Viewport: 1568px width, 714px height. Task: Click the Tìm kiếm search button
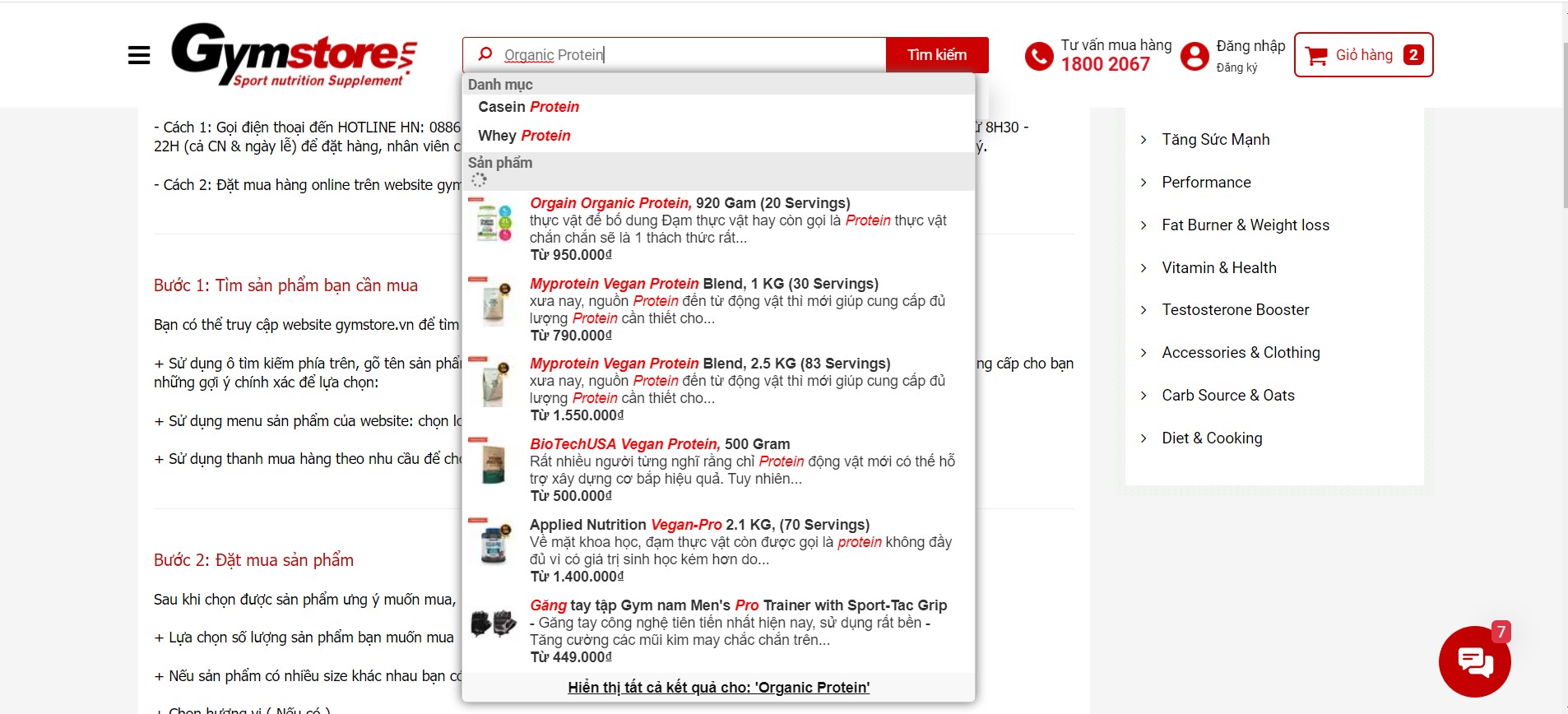(x=937, y=55)
